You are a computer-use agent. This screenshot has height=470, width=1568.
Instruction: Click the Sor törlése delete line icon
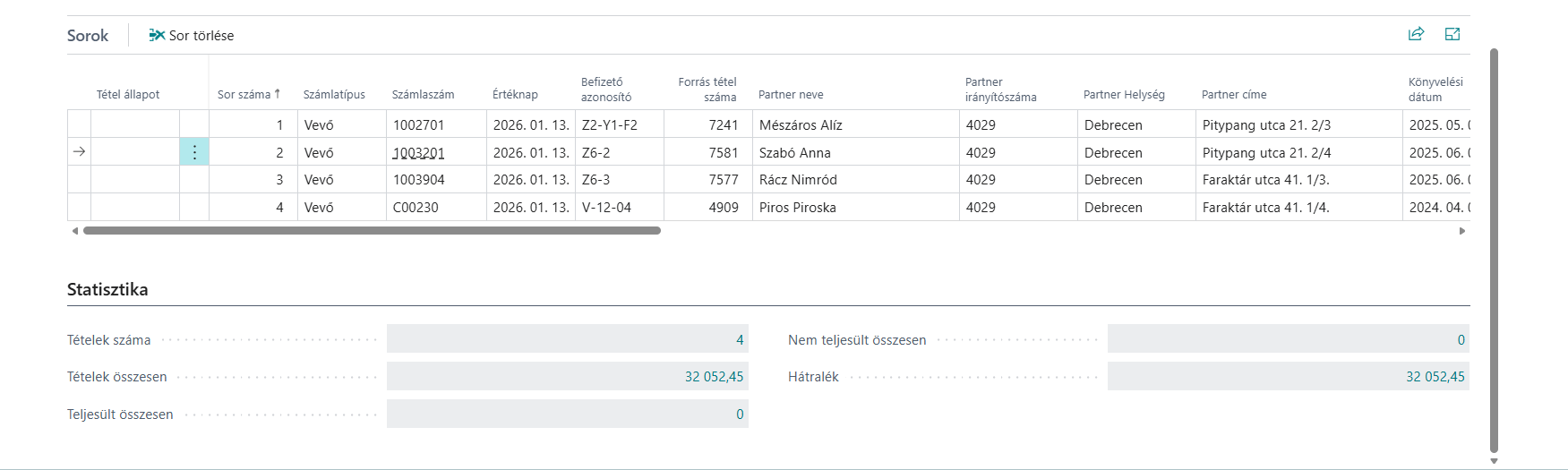pos(158,35)
